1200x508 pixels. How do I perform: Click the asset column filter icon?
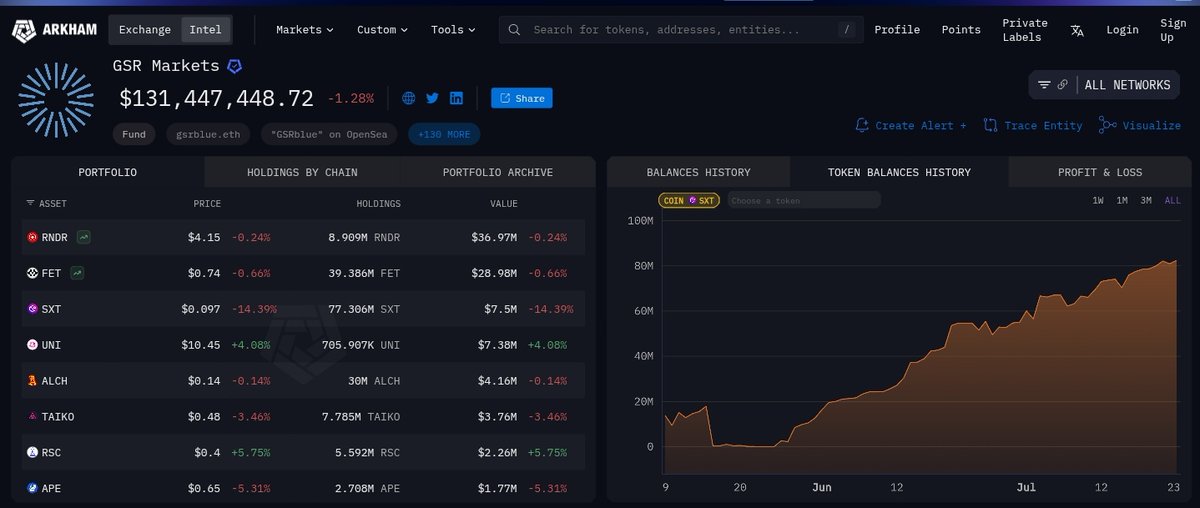30,203
